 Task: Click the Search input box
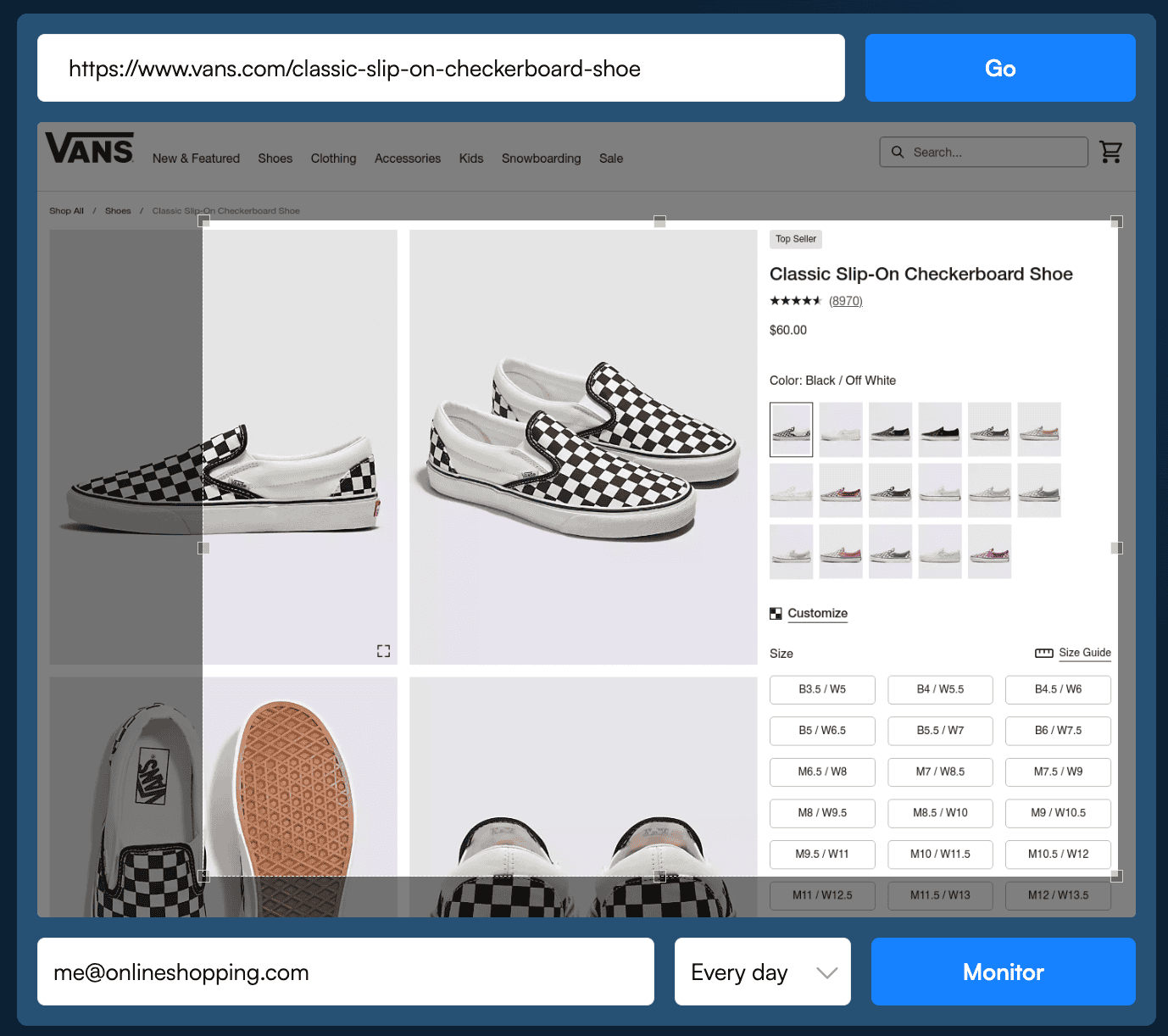click(x=984, y=152)
